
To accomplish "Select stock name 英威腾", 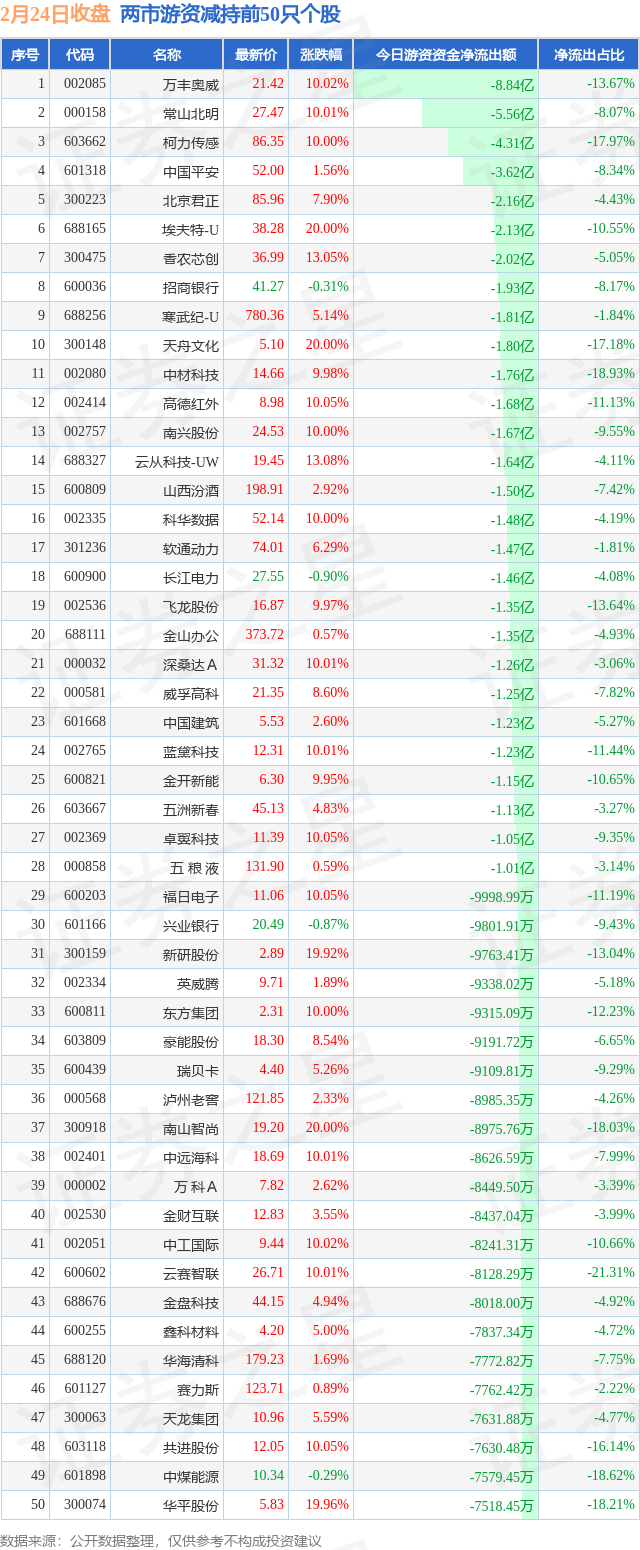I will [198, 983].
